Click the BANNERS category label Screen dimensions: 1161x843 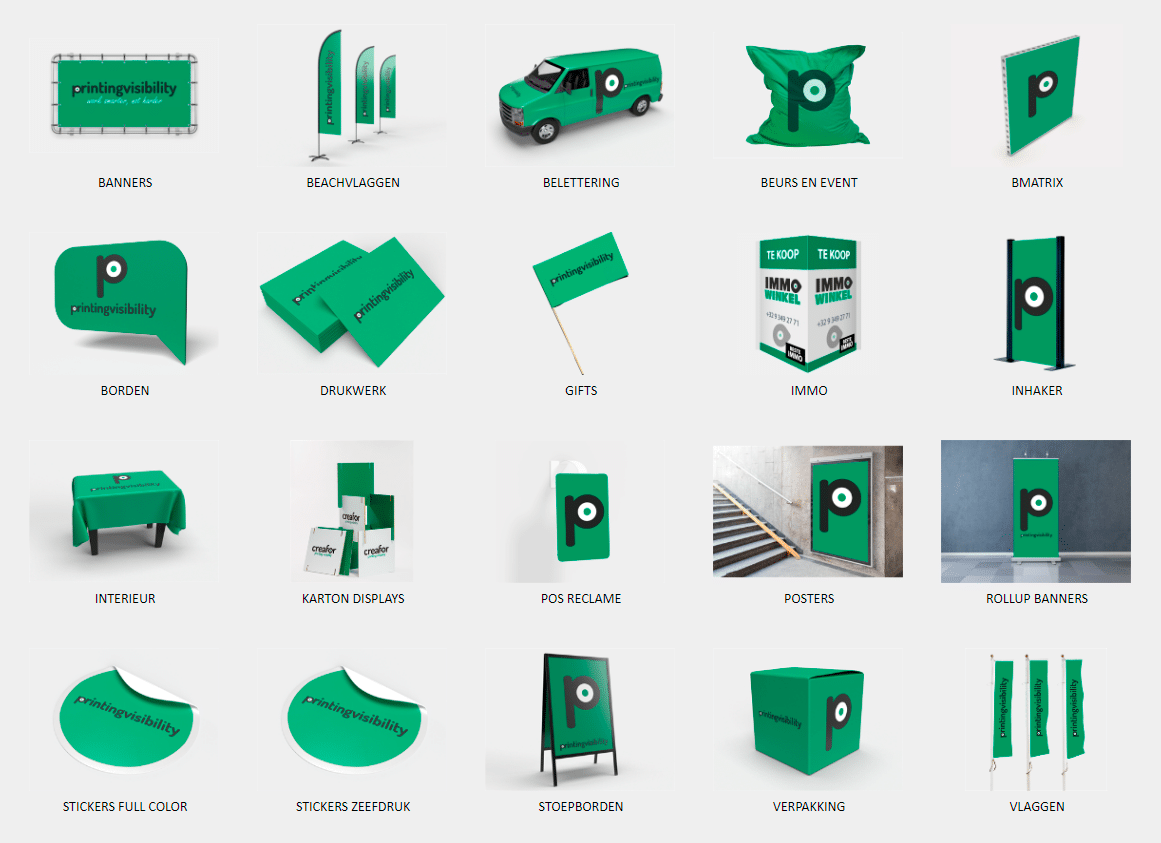pos(125,182)
